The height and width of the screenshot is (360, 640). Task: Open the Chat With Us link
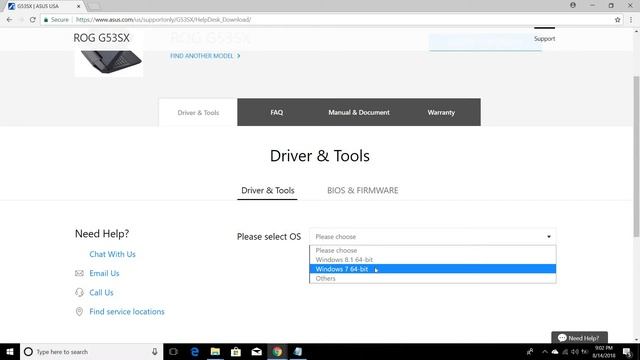pos(112,254)
